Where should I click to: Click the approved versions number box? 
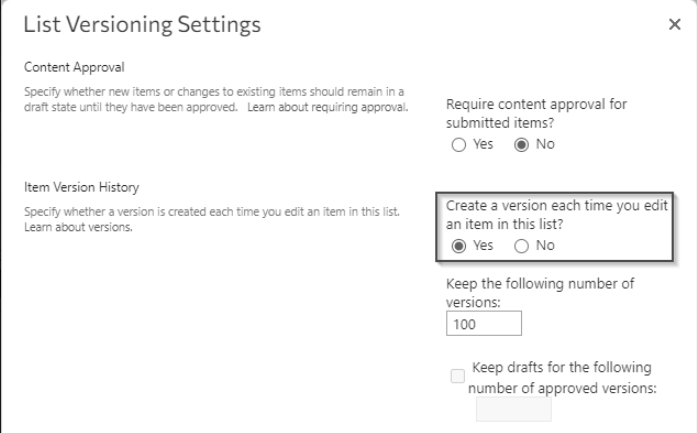pos(513,409)
